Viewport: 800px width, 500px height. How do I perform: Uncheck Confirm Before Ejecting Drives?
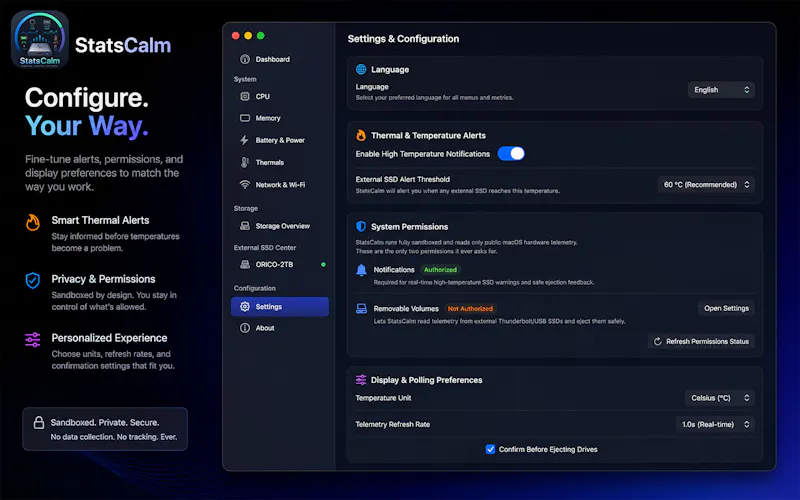[x=490, y=449]
